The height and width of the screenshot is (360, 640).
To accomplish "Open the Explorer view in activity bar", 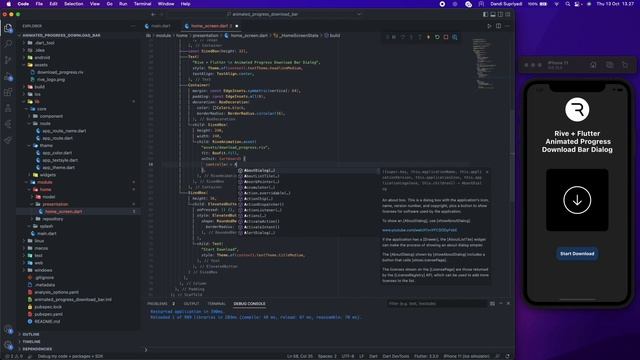I will coord(8,28).
